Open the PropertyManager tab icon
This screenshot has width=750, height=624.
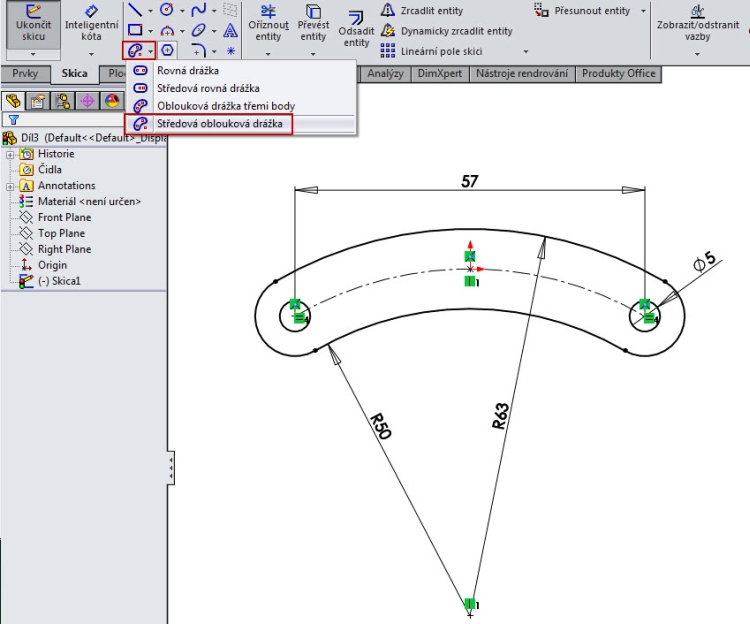pyautogui.click(x=38, y=101)
